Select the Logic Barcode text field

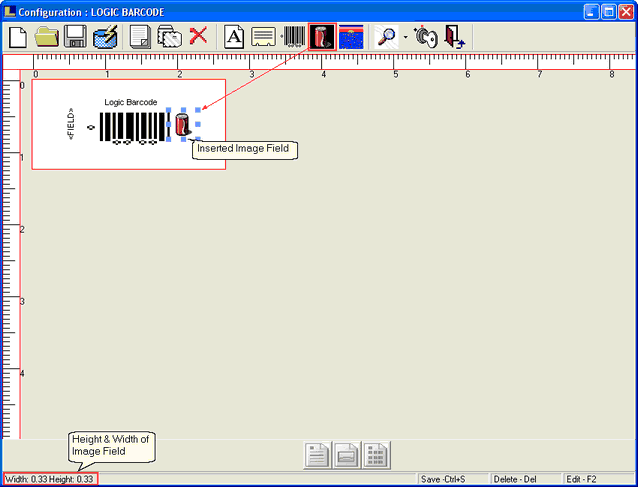pos(131,102)
